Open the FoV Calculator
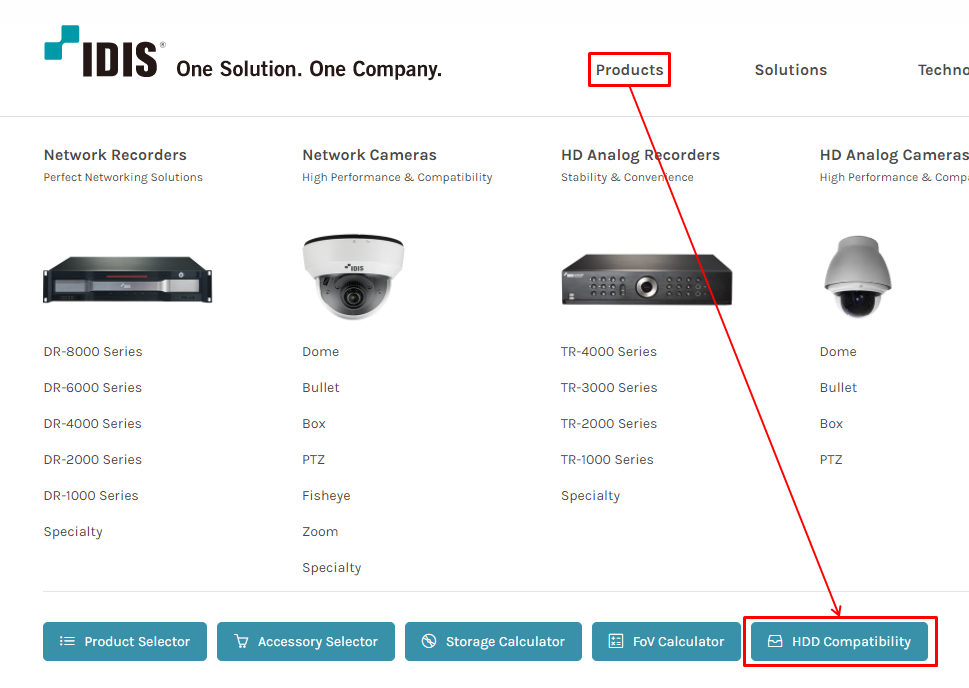The height and width of the screenshot is (688, 969). (x=666, y=642)
